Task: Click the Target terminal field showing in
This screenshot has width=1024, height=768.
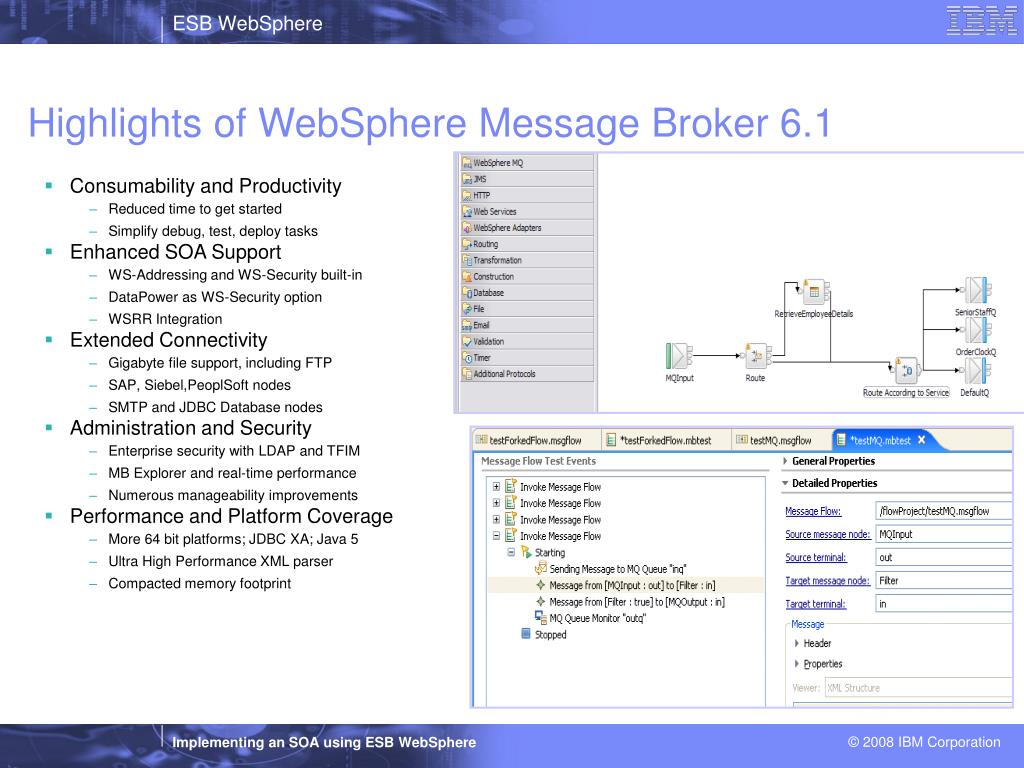Action: click(944, 604)
